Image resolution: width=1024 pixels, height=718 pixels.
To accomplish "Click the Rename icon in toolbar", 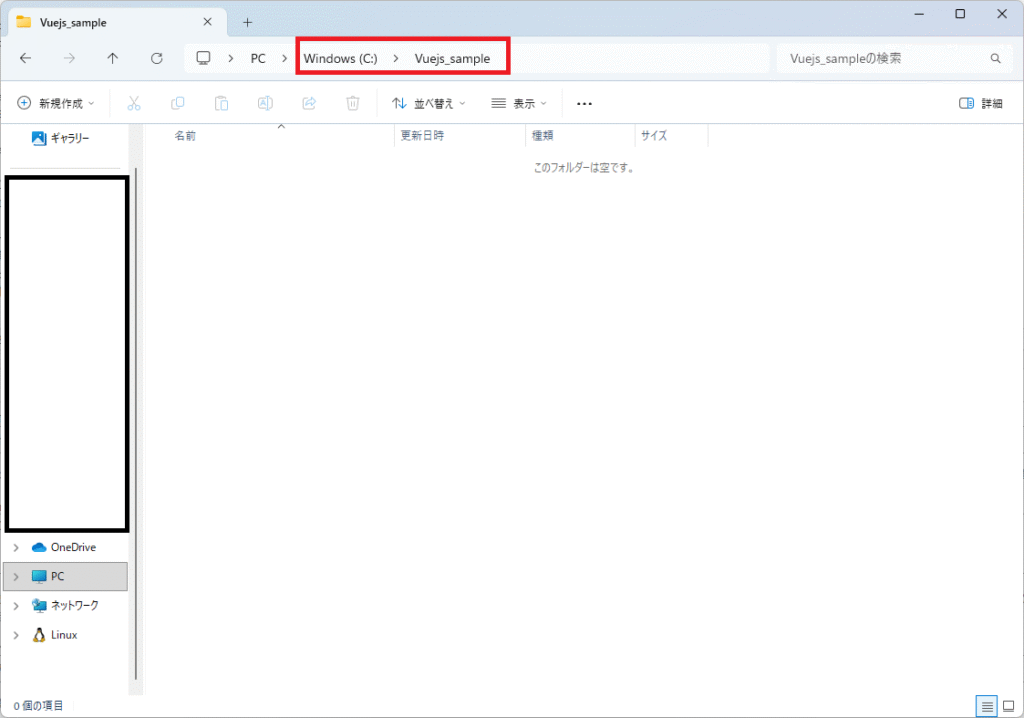I will coord(265,103).
